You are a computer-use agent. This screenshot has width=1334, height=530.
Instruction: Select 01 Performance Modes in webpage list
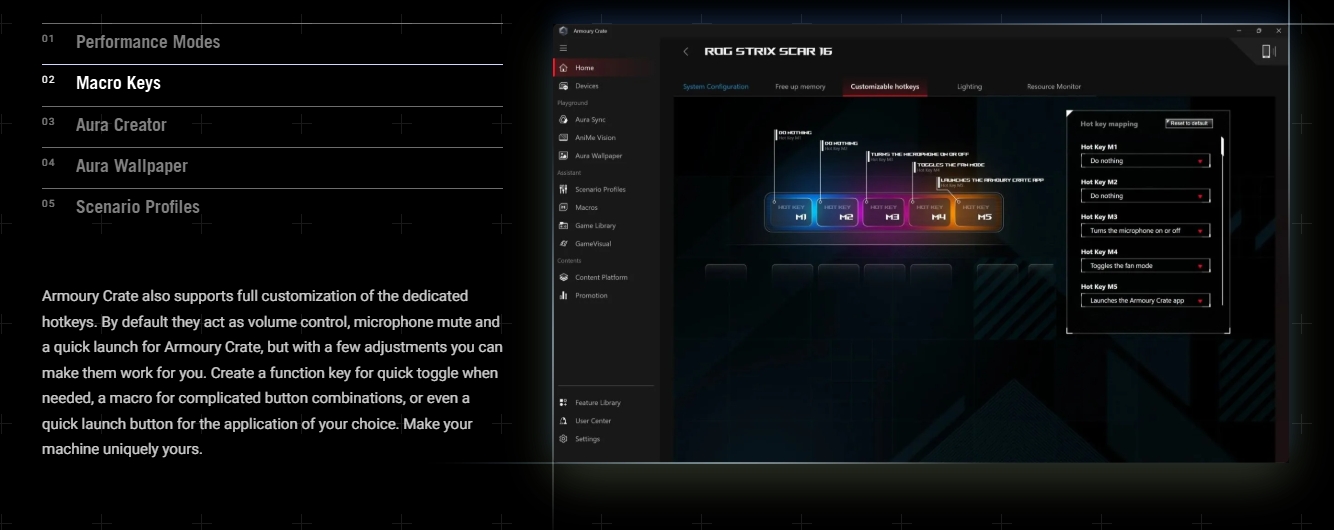pyautogui.click(x=272, y=43)
